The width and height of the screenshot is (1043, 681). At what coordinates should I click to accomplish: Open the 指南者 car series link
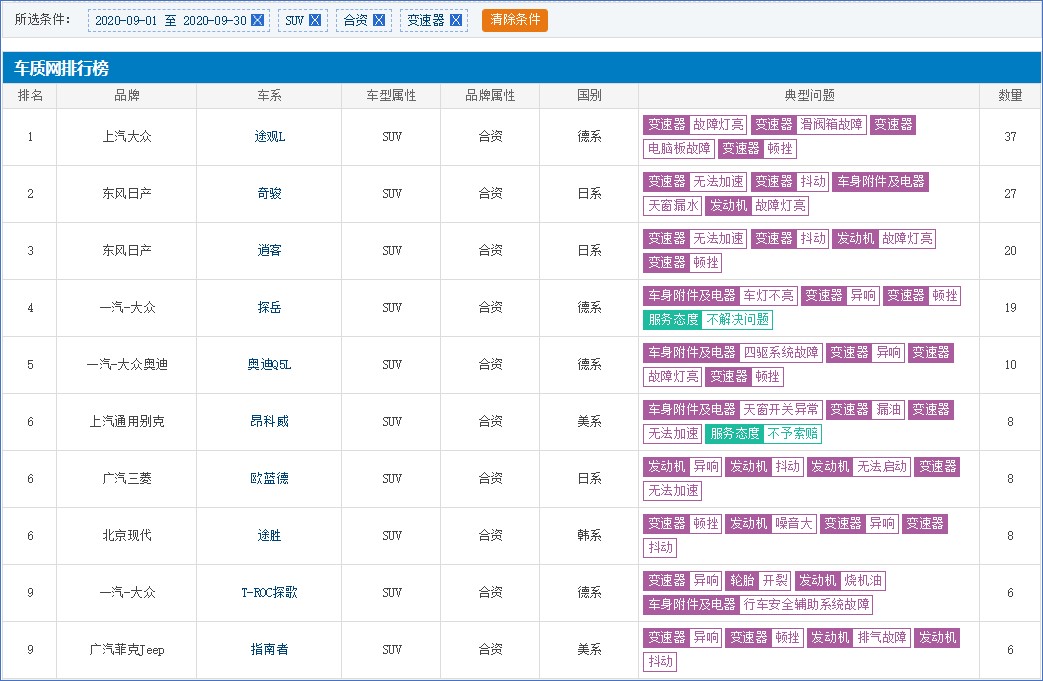tap(269, 650)
